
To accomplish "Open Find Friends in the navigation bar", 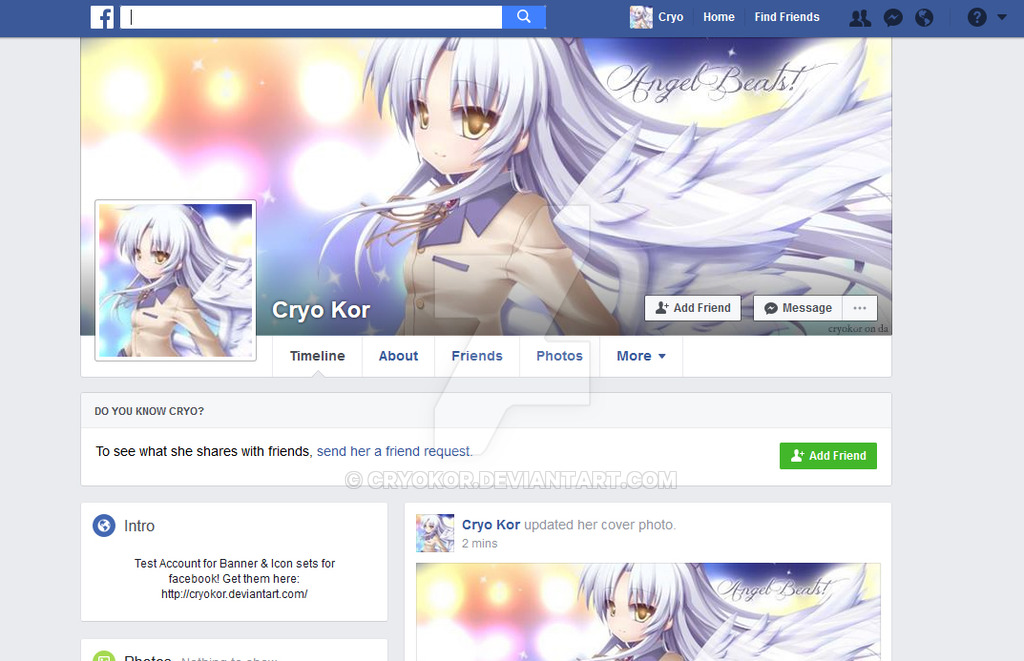I will click(786, 17).
